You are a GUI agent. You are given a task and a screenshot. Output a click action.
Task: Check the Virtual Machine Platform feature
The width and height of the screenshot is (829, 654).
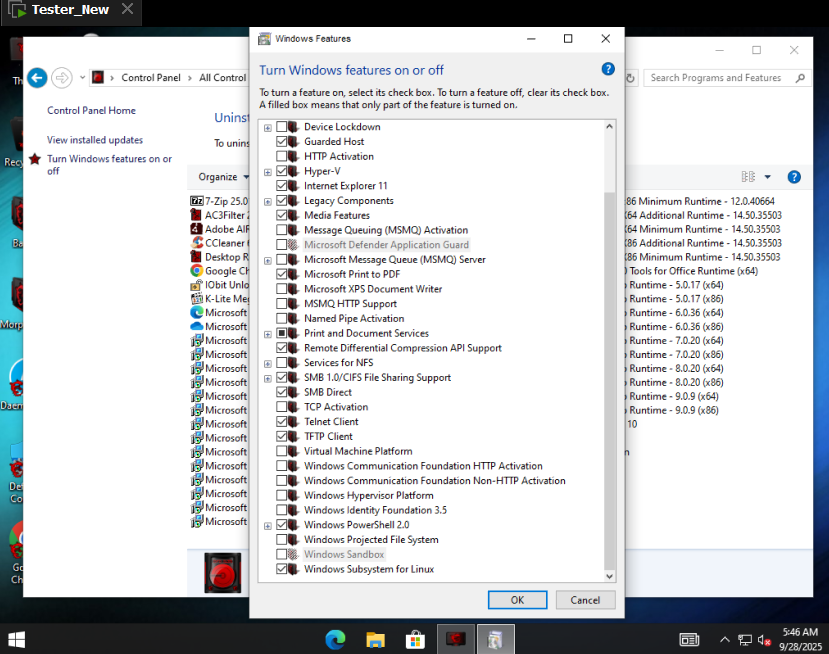281,451
